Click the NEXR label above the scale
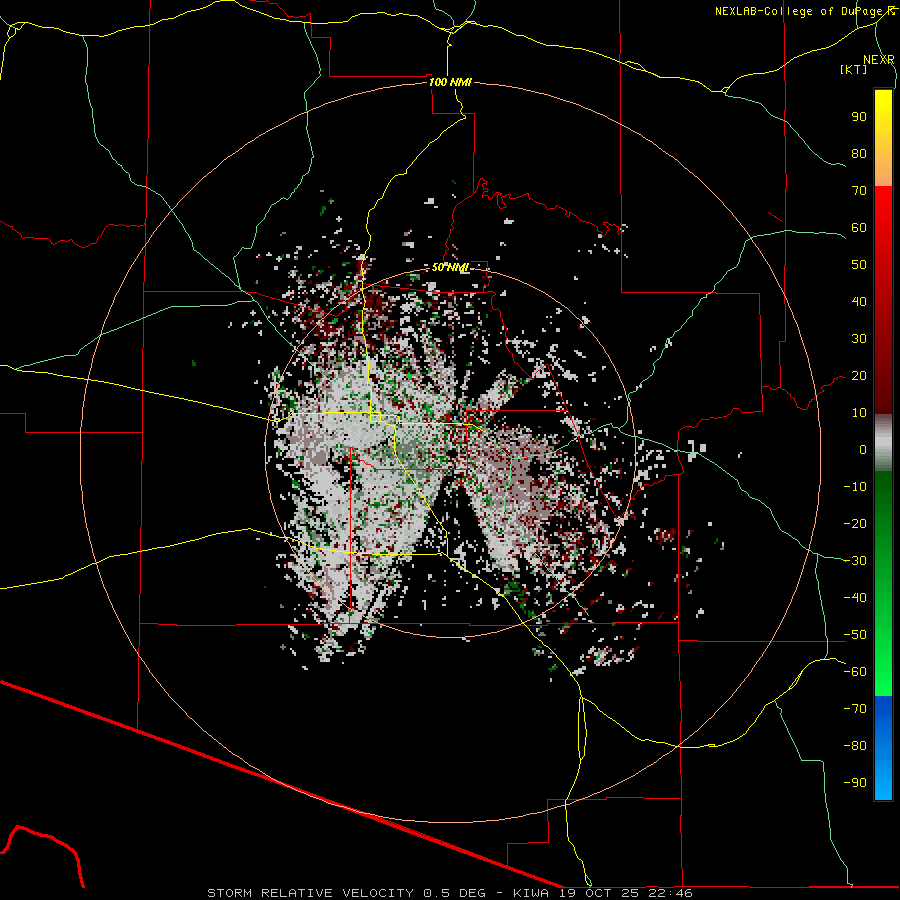 [x=878, y=60]
